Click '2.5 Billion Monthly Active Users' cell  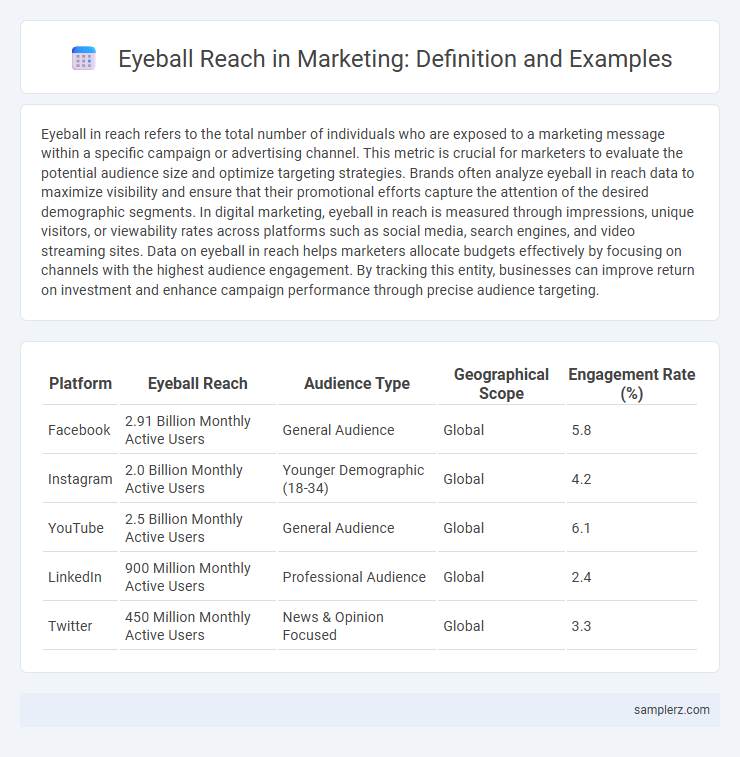[184, 528]
